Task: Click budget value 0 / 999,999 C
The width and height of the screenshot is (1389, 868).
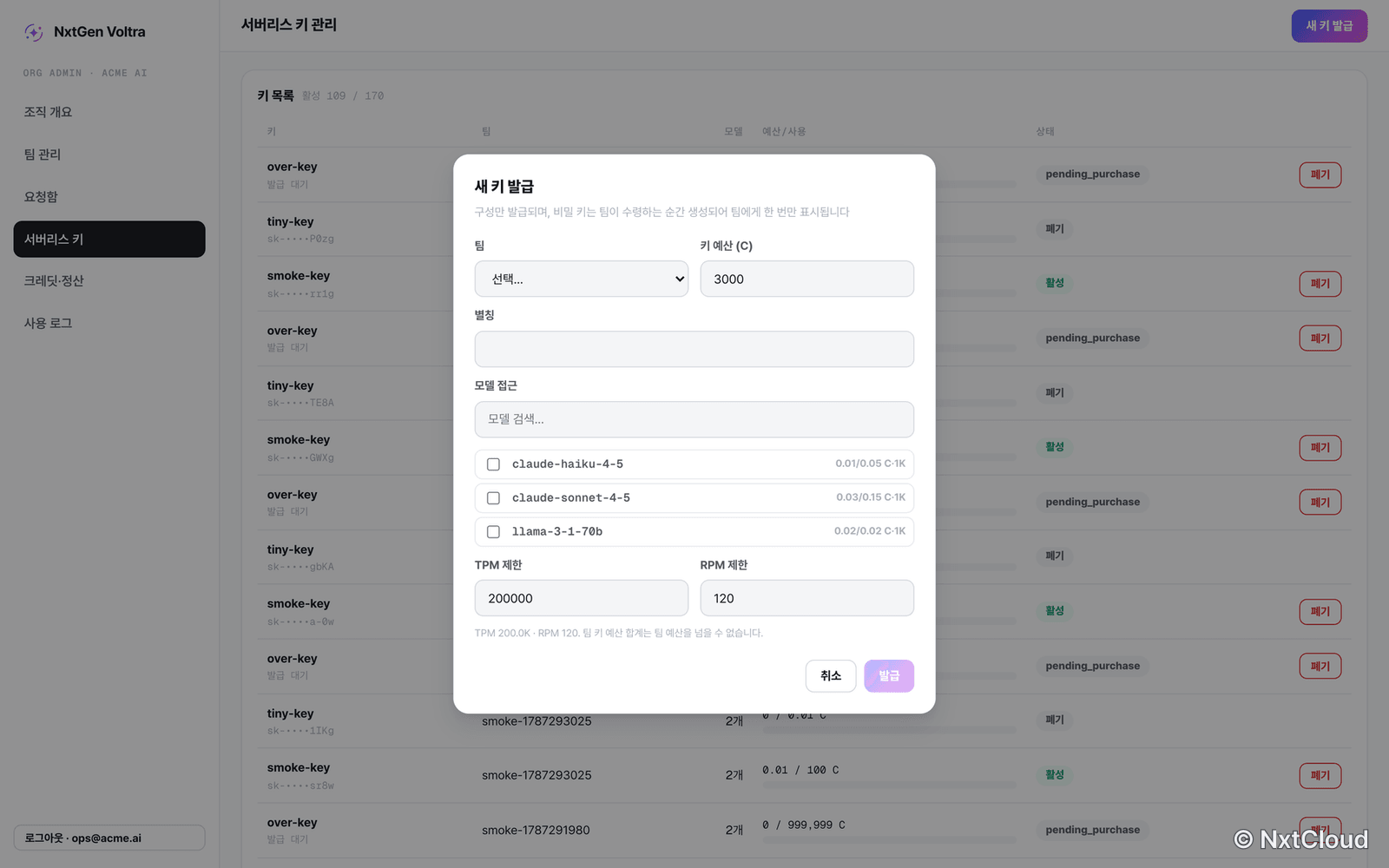Action: pyautogui.click(x=804, y=825)
